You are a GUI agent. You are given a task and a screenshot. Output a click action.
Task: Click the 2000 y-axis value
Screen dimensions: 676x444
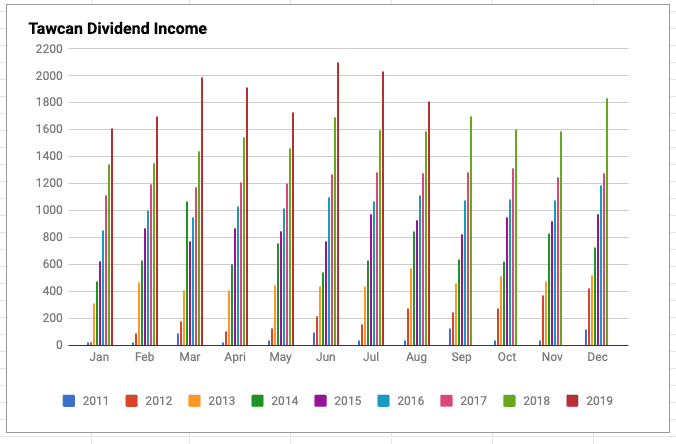point(49,76)
